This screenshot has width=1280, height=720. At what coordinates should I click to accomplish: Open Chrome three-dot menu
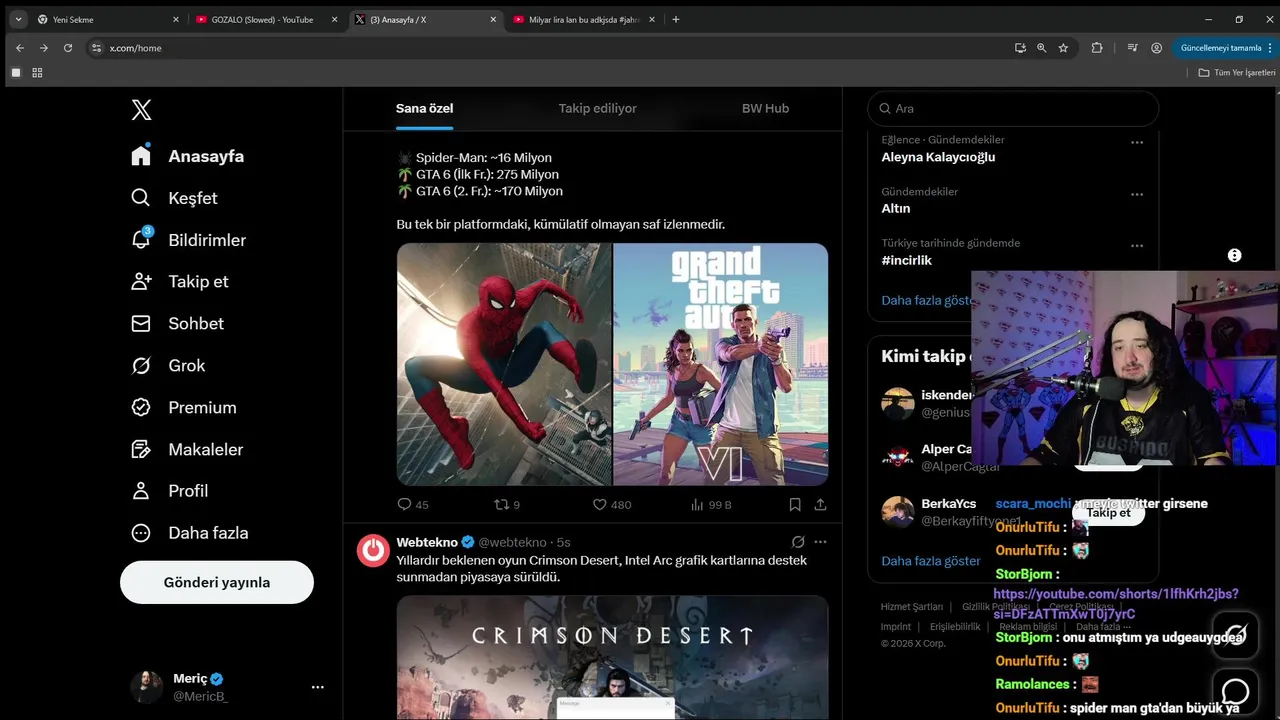point(1270,48)
